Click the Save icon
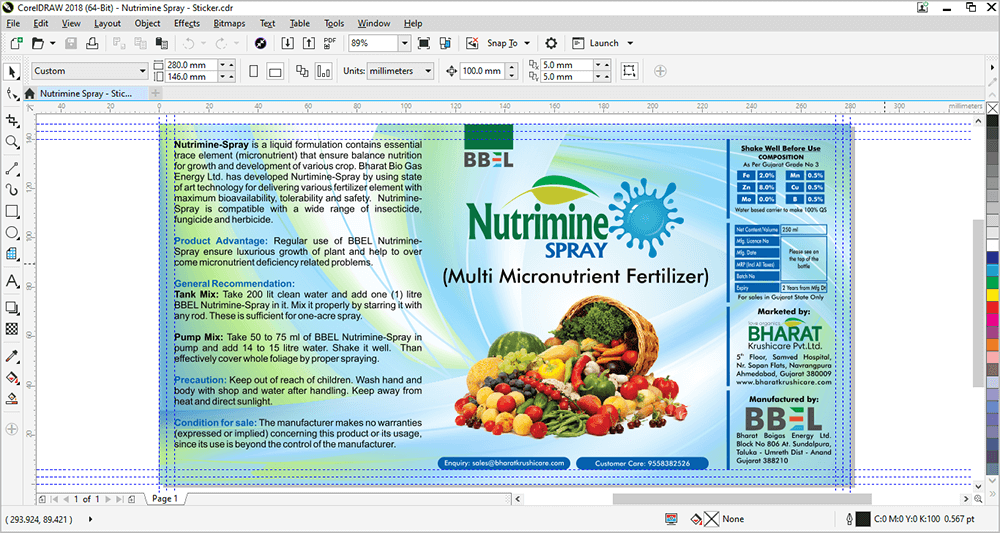The height and width of the screenshot is (533, 1000). [x=71, y=43]
